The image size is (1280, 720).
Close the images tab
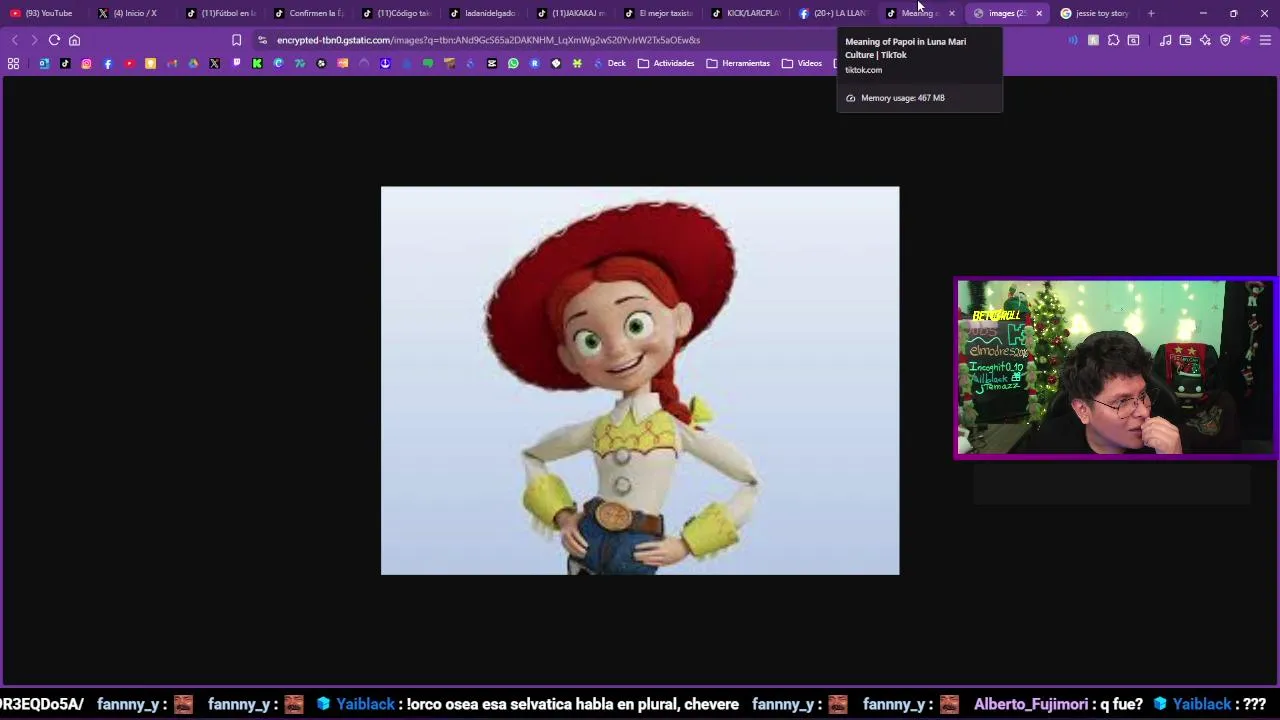[x=1039, y=13]
